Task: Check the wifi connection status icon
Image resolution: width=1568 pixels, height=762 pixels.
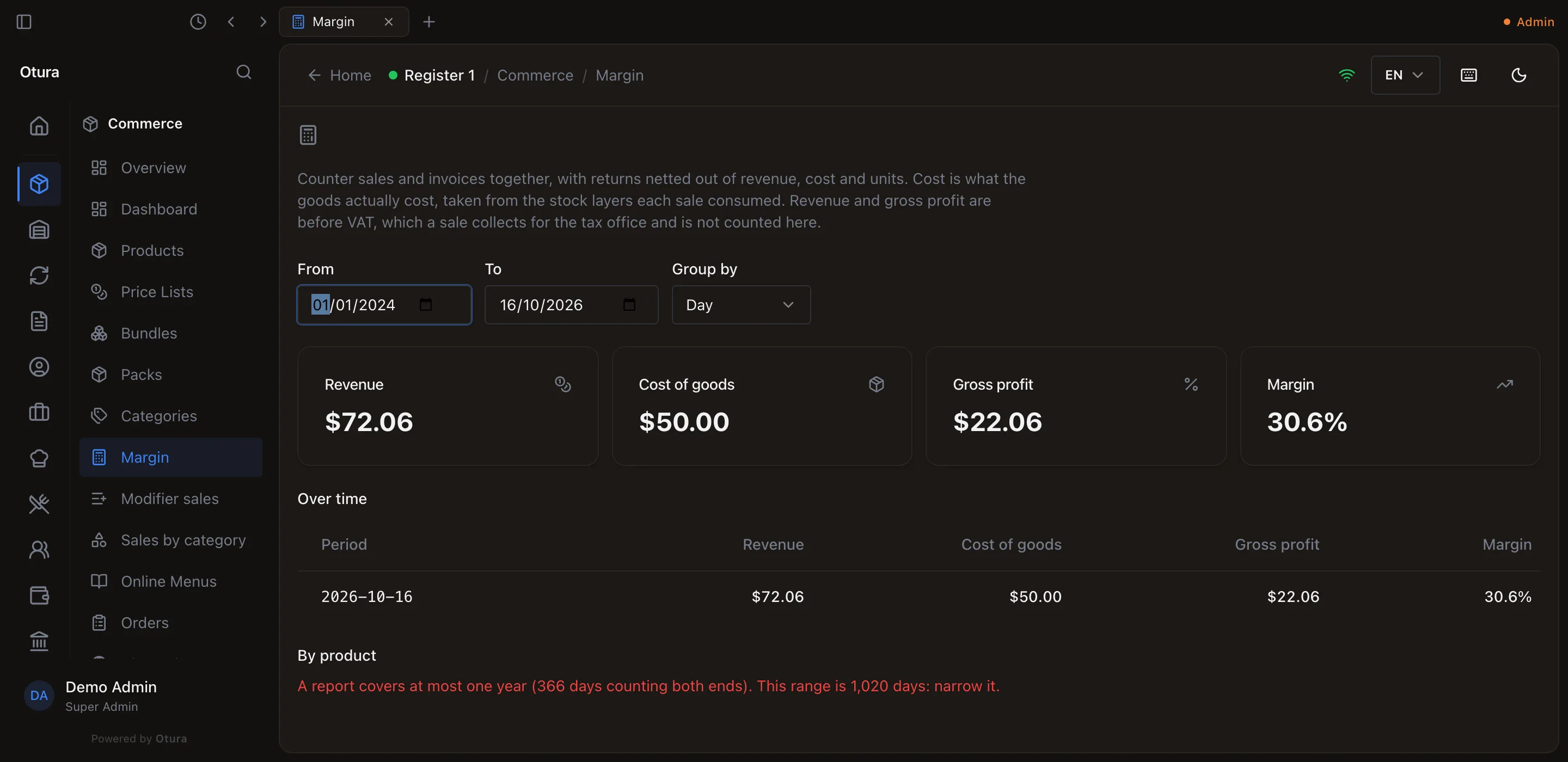Action: tap(1346, 75)
